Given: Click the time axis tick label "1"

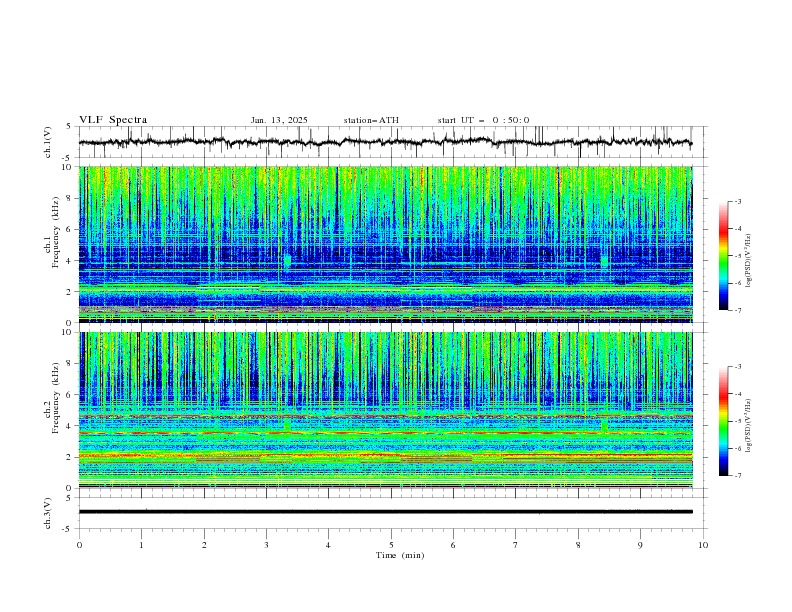Looking at the screenshot, I should pos(141,545).
